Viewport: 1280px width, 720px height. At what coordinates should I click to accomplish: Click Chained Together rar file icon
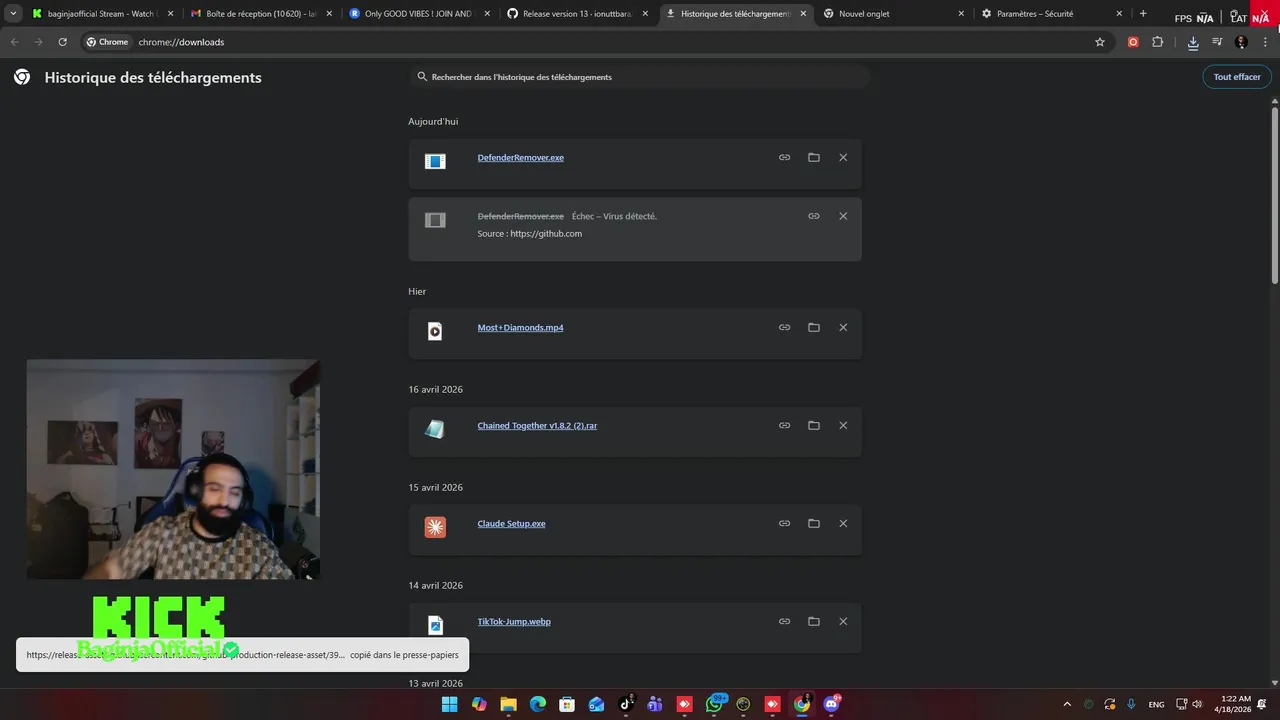[435, 429]
